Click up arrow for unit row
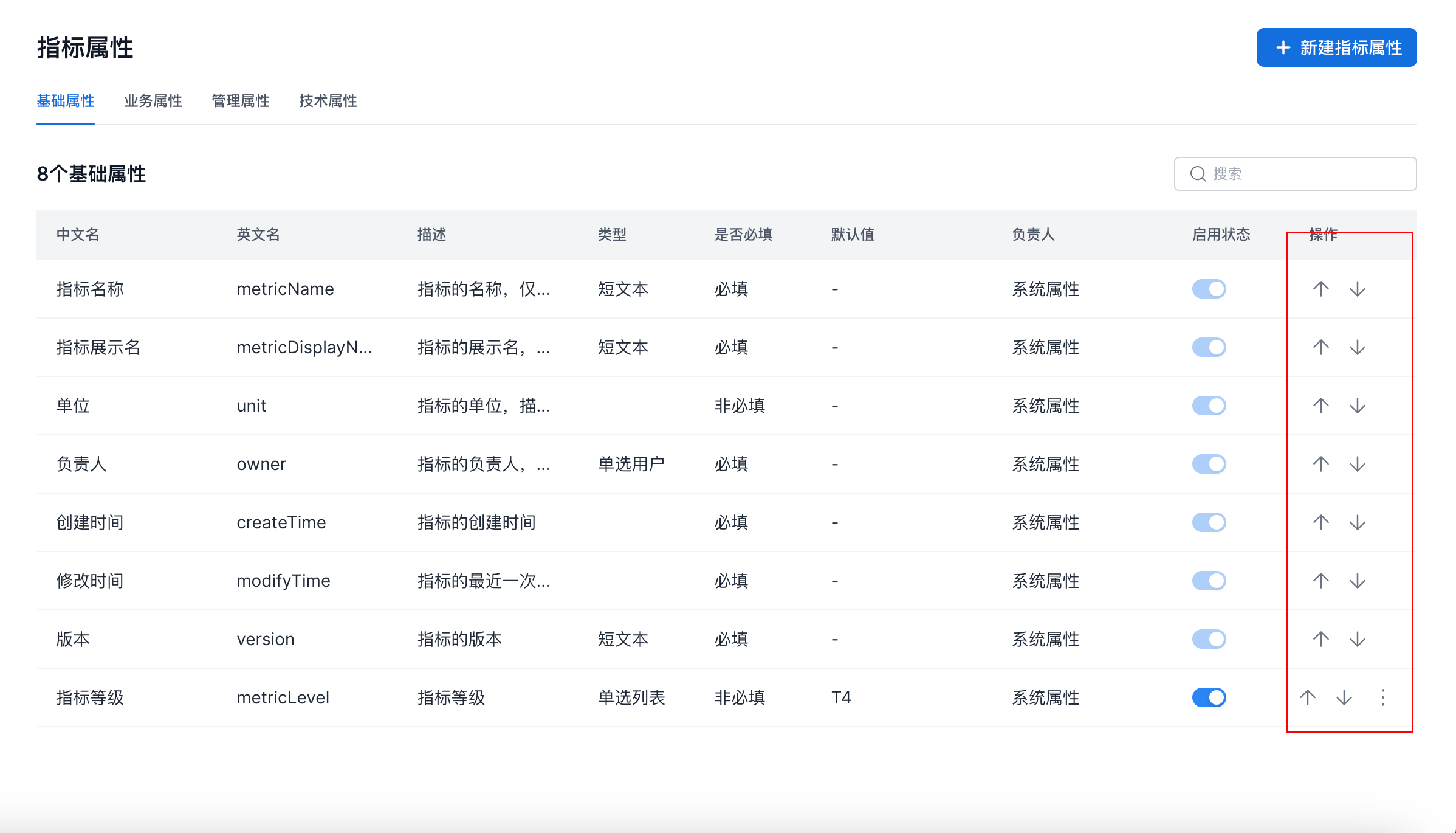Image resolution: width=1456 pixels, height=833 pixels. pyautogui.click(x=1320, y=406)
